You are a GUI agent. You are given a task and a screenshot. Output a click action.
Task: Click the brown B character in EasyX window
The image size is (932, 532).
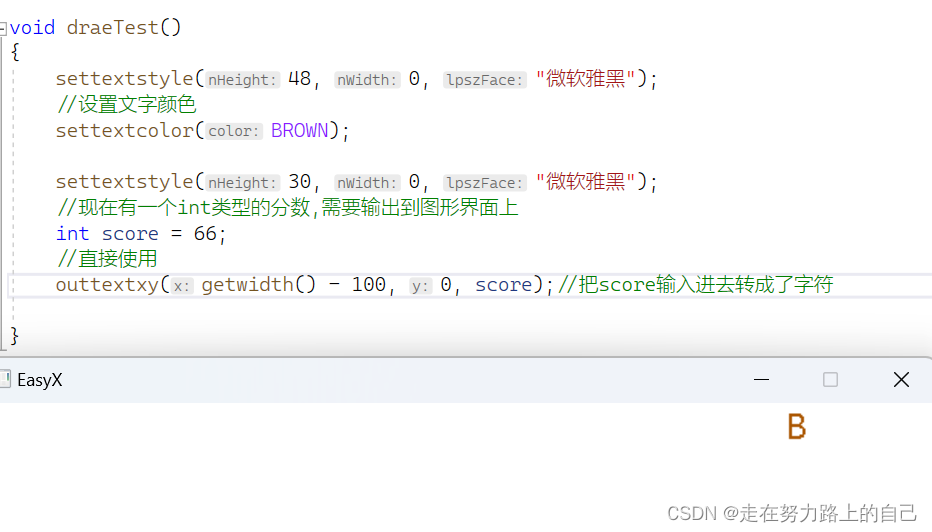(796, 427)
